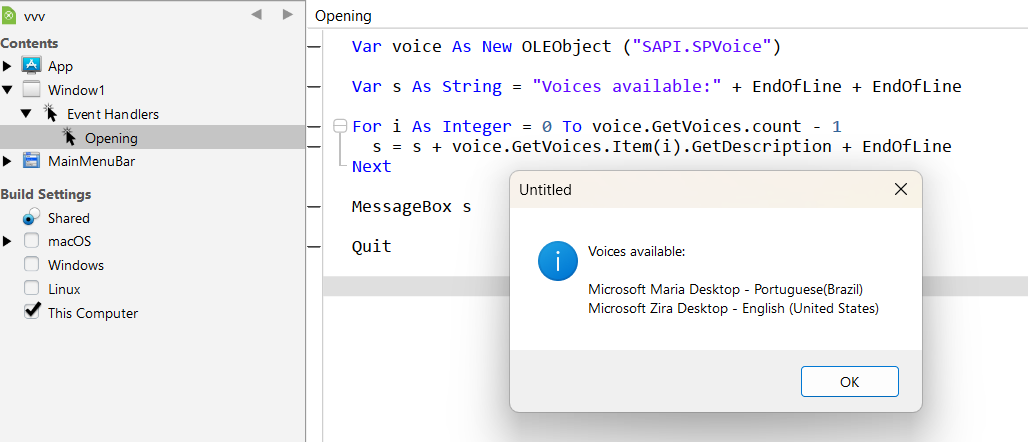Click the blue info icon in dialog
The image size is (1028, 442).
click(557, 260)
